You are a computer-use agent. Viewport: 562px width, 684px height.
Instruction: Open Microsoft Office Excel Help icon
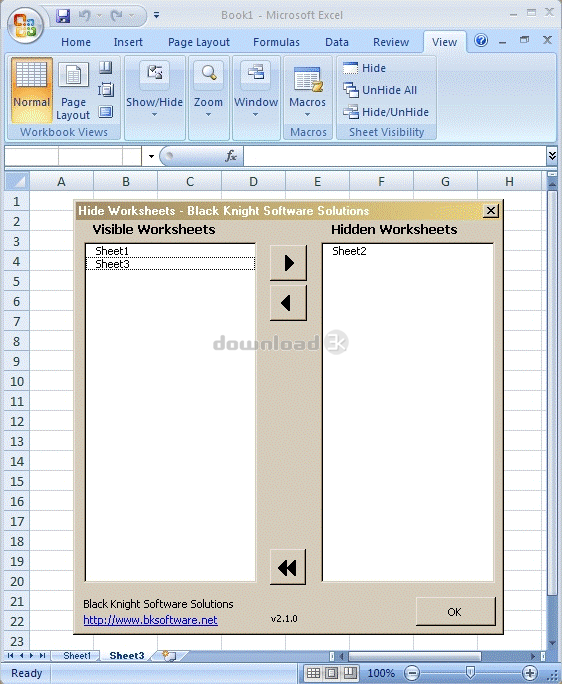481,41
